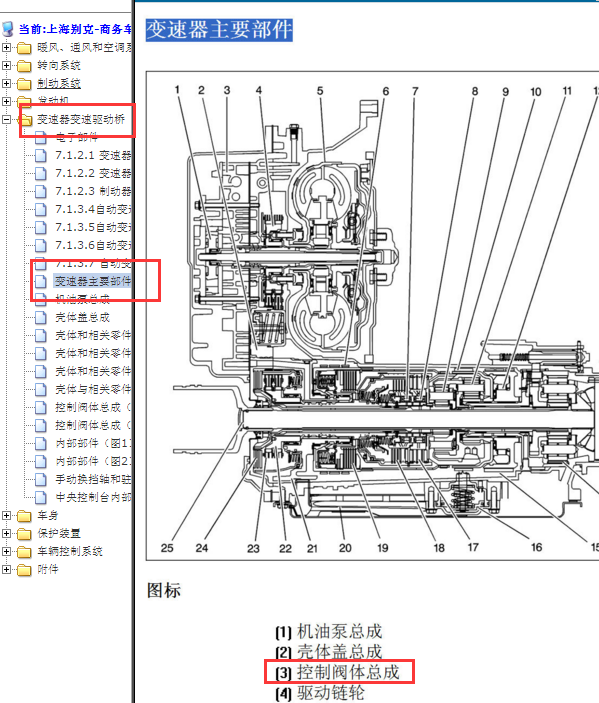Select the 保护装置 folder label
The width and height of the screenshot is (599, 703).
[x=59, y=534]
